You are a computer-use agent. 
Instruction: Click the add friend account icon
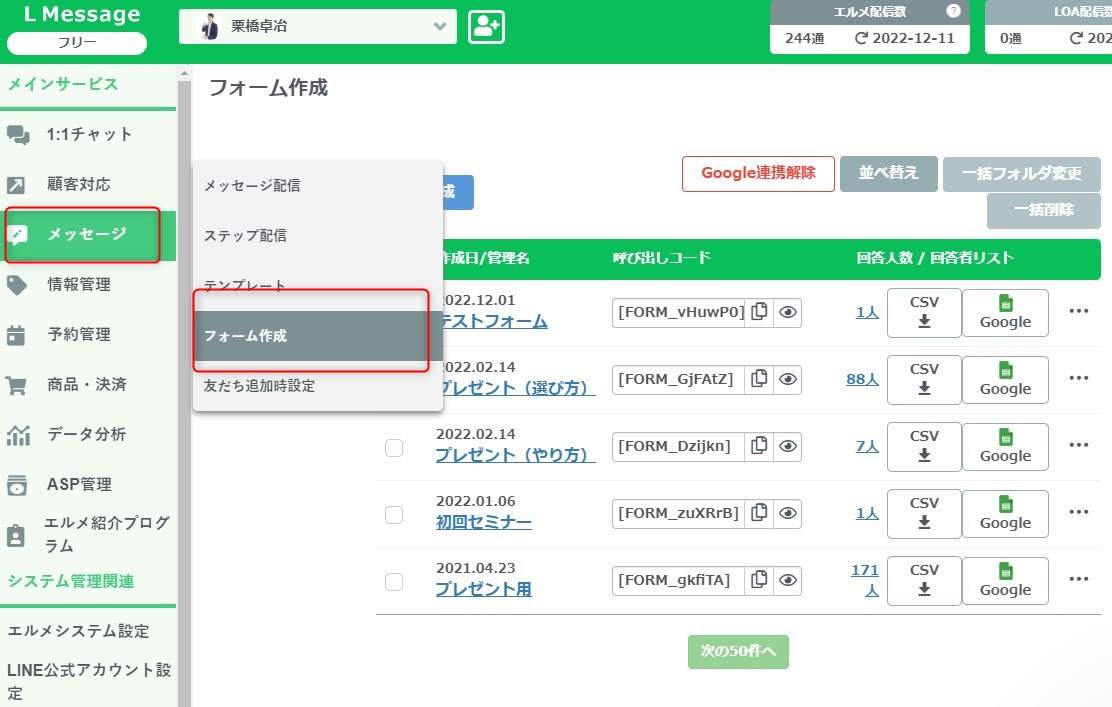coord(486,27)
